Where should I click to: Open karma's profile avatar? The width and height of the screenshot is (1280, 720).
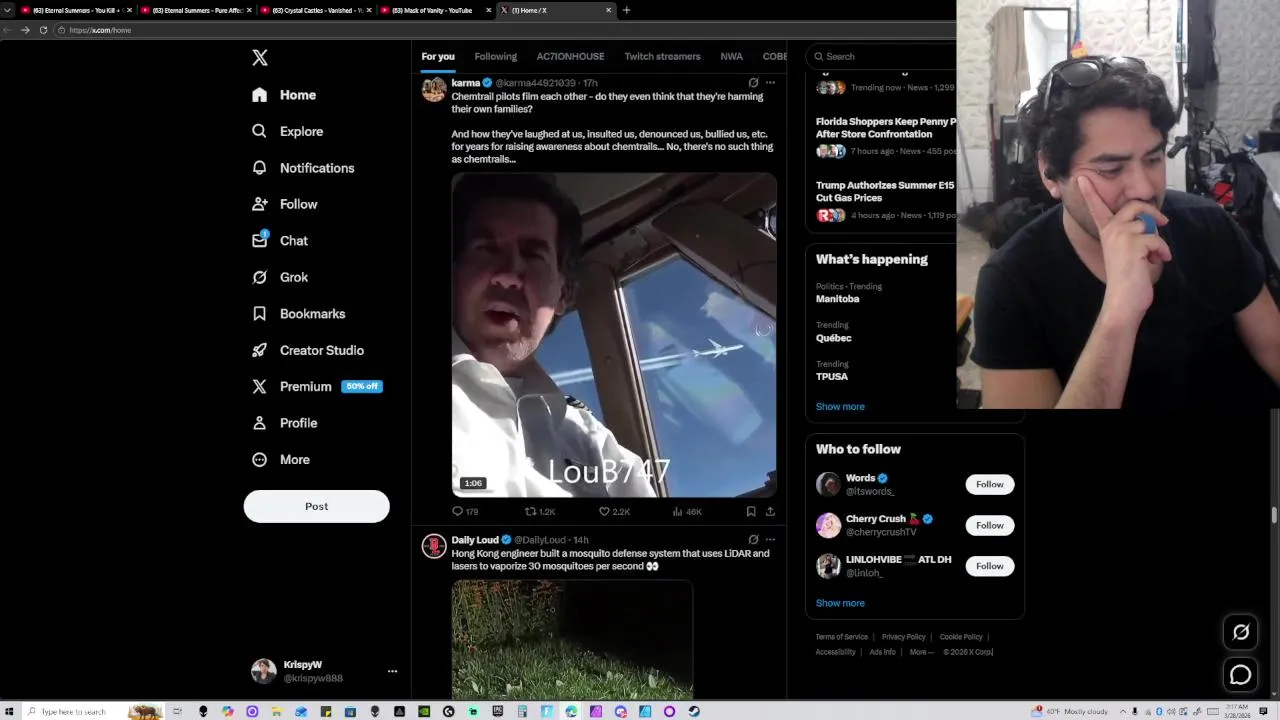pyautogui.click(x=434, y=89)
